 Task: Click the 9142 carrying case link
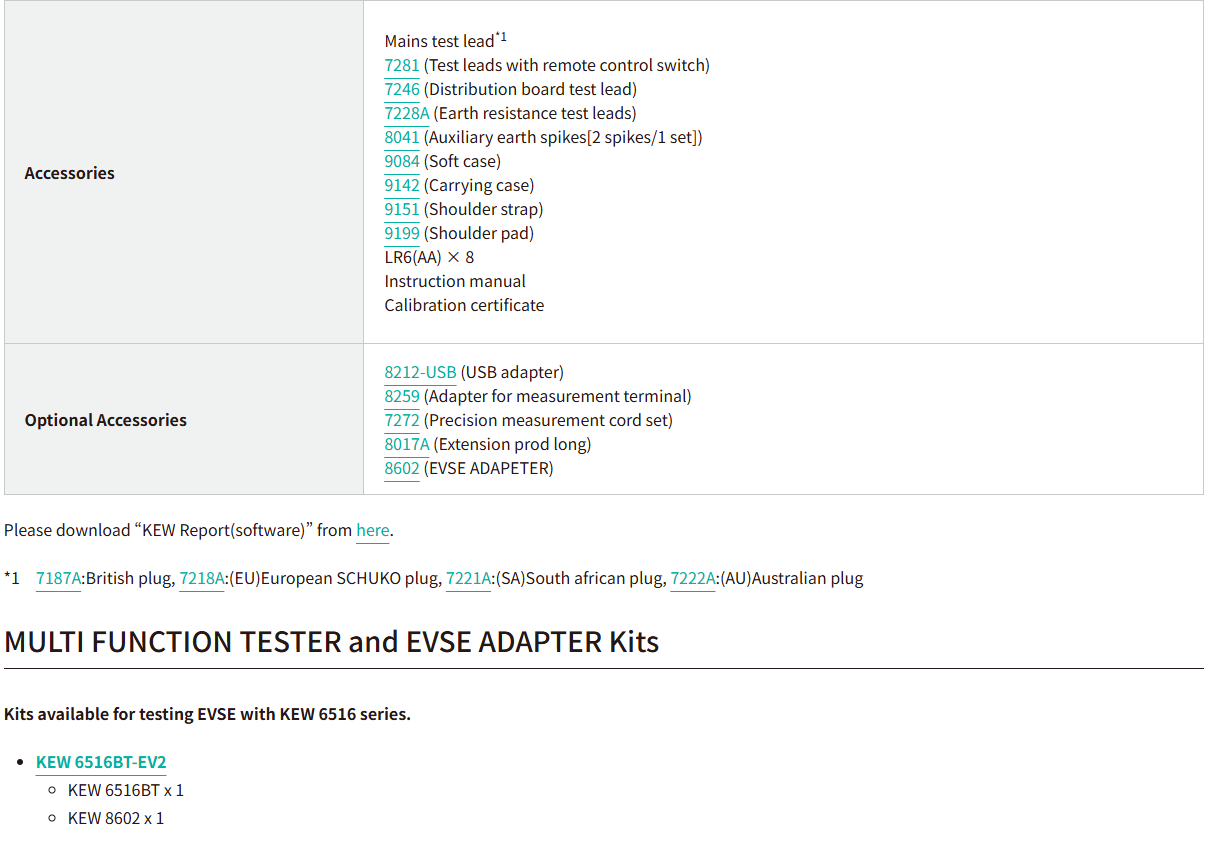pos(402,186)
